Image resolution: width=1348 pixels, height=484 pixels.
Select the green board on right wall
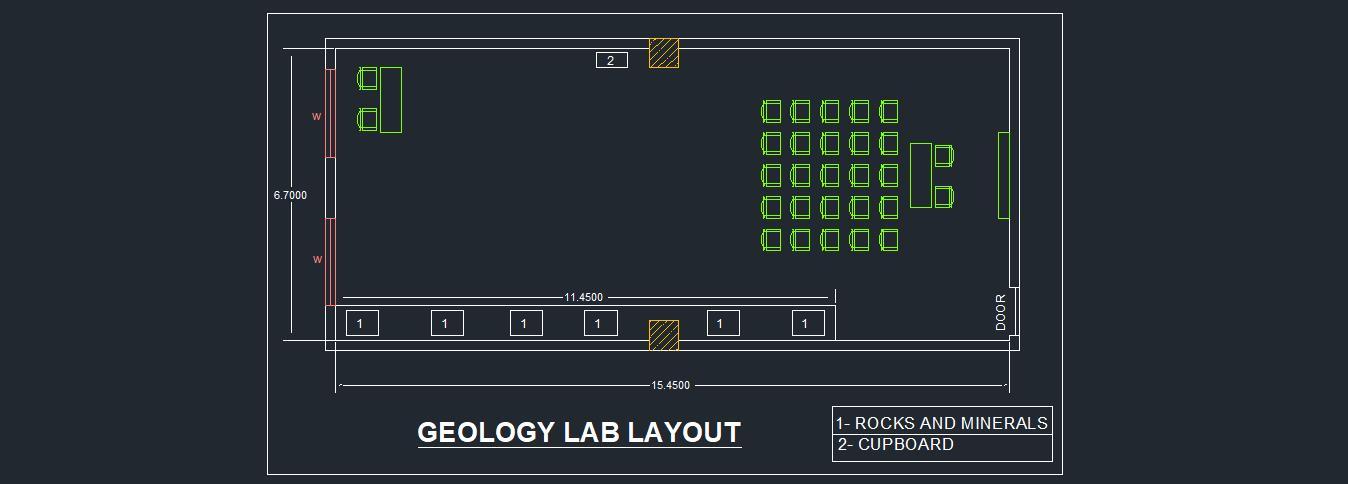click(1004, 175)
